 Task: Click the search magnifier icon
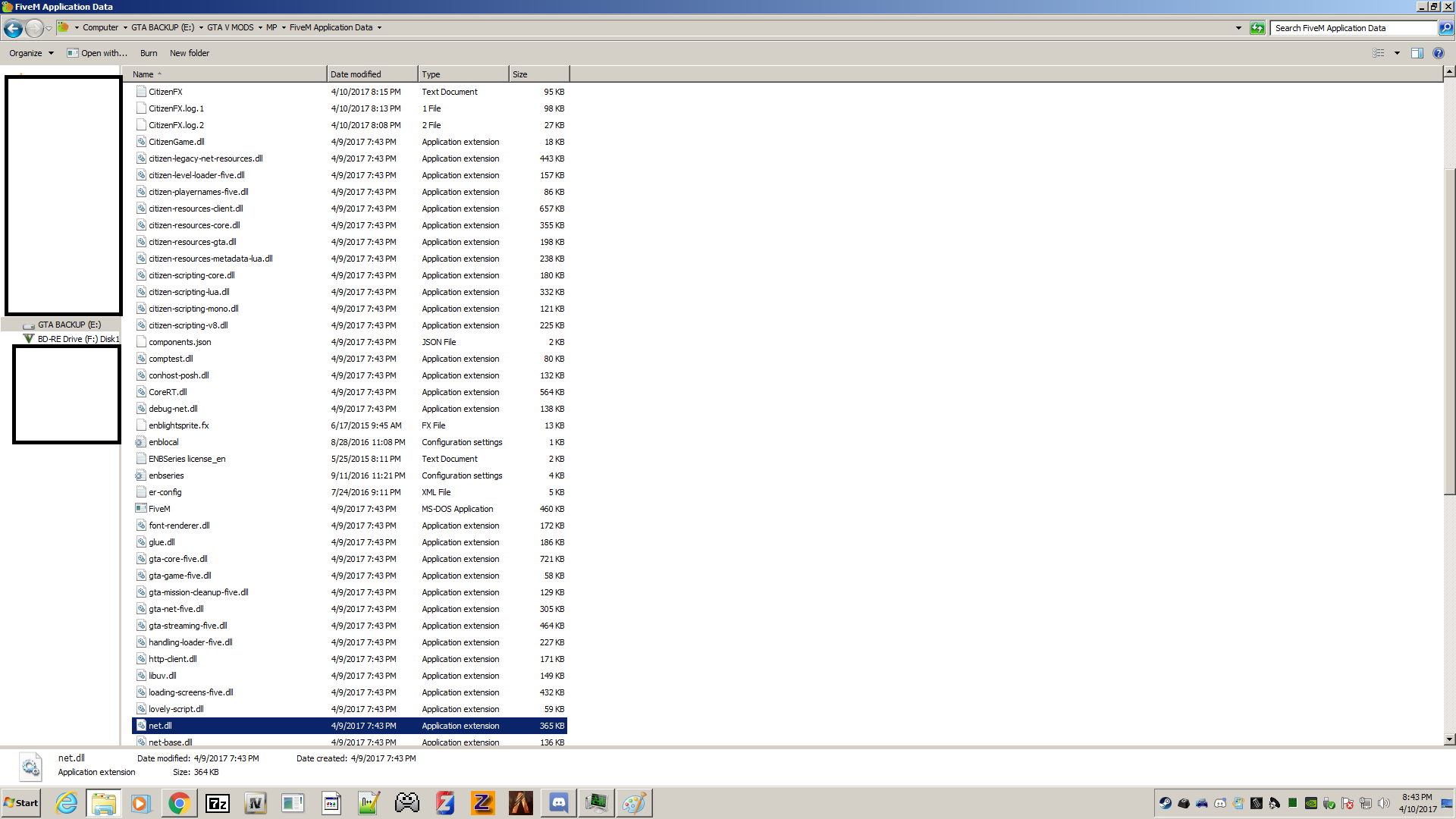click(x=1446, y=28)
